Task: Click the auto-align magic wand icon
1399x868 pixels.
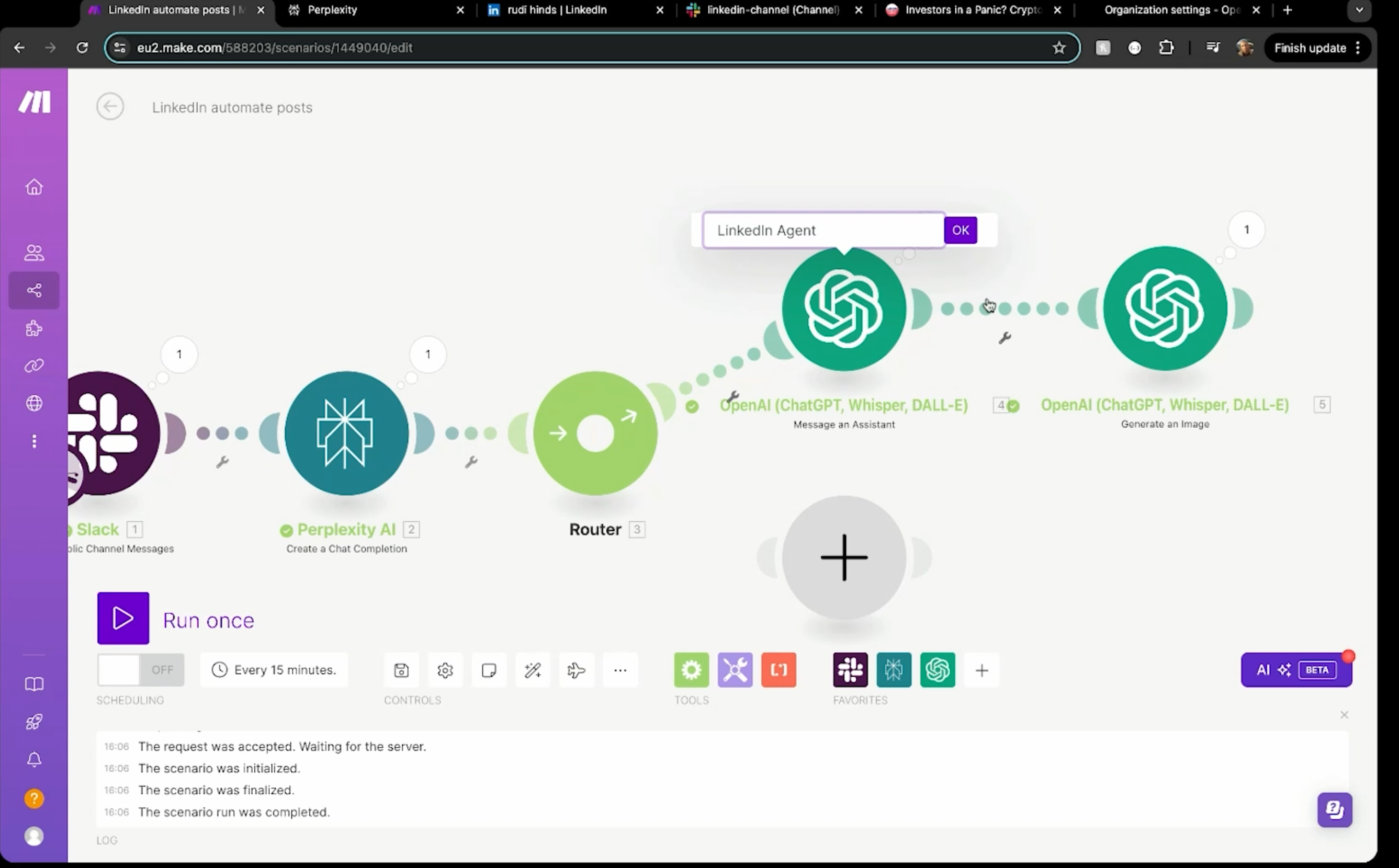Action: (x=533, y=670)
